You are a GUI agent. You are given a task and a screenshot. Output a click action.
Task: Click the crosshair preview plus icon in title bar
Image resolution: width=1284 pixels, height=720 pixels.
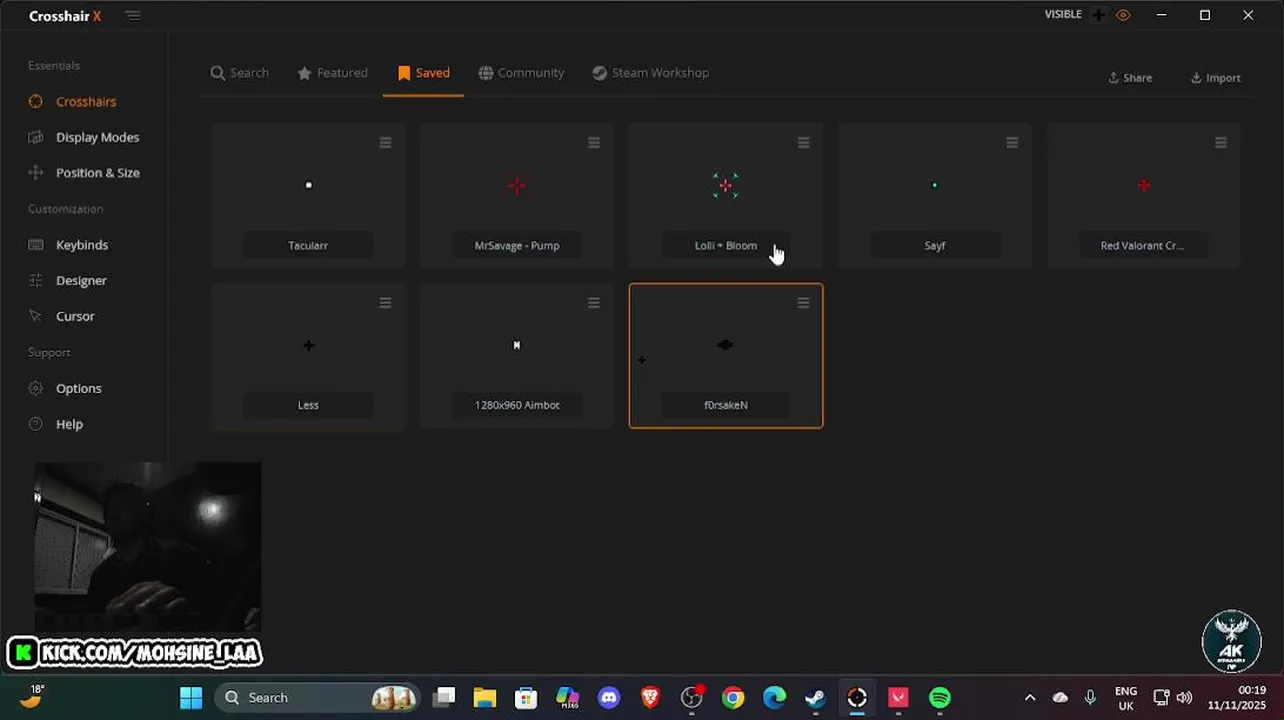coord(1099,15)
